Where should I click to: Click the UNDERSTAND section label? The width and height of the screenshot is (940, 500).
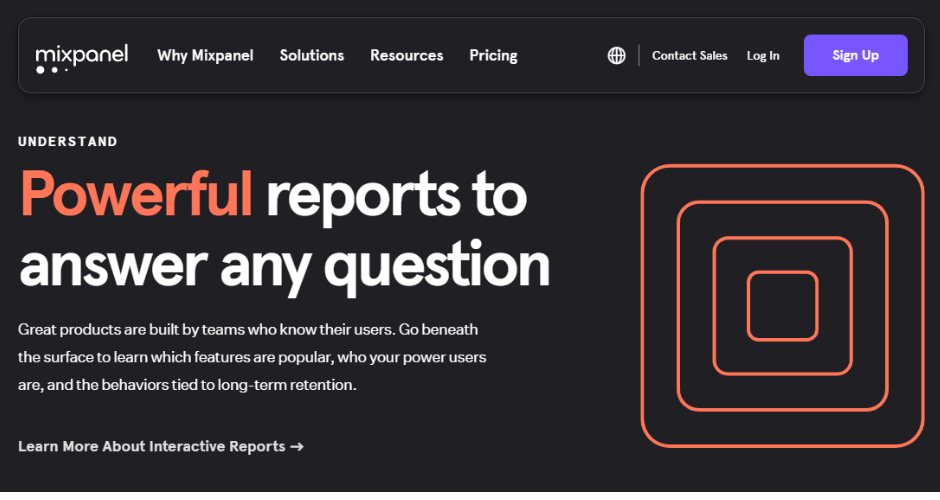[68, 142]
